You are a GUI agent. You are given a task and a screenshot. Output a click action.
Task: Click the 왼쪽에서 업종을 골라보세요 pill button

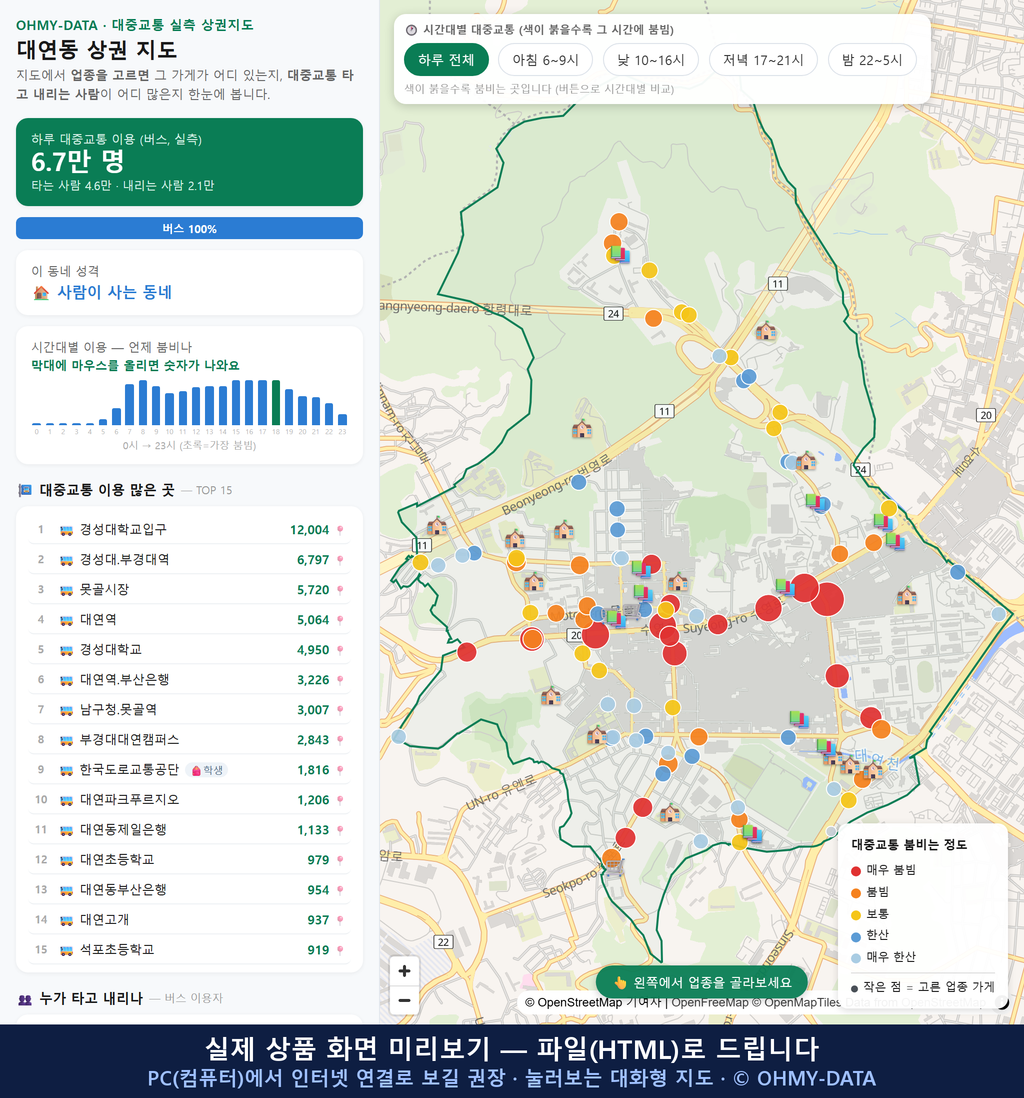[701, 982]
